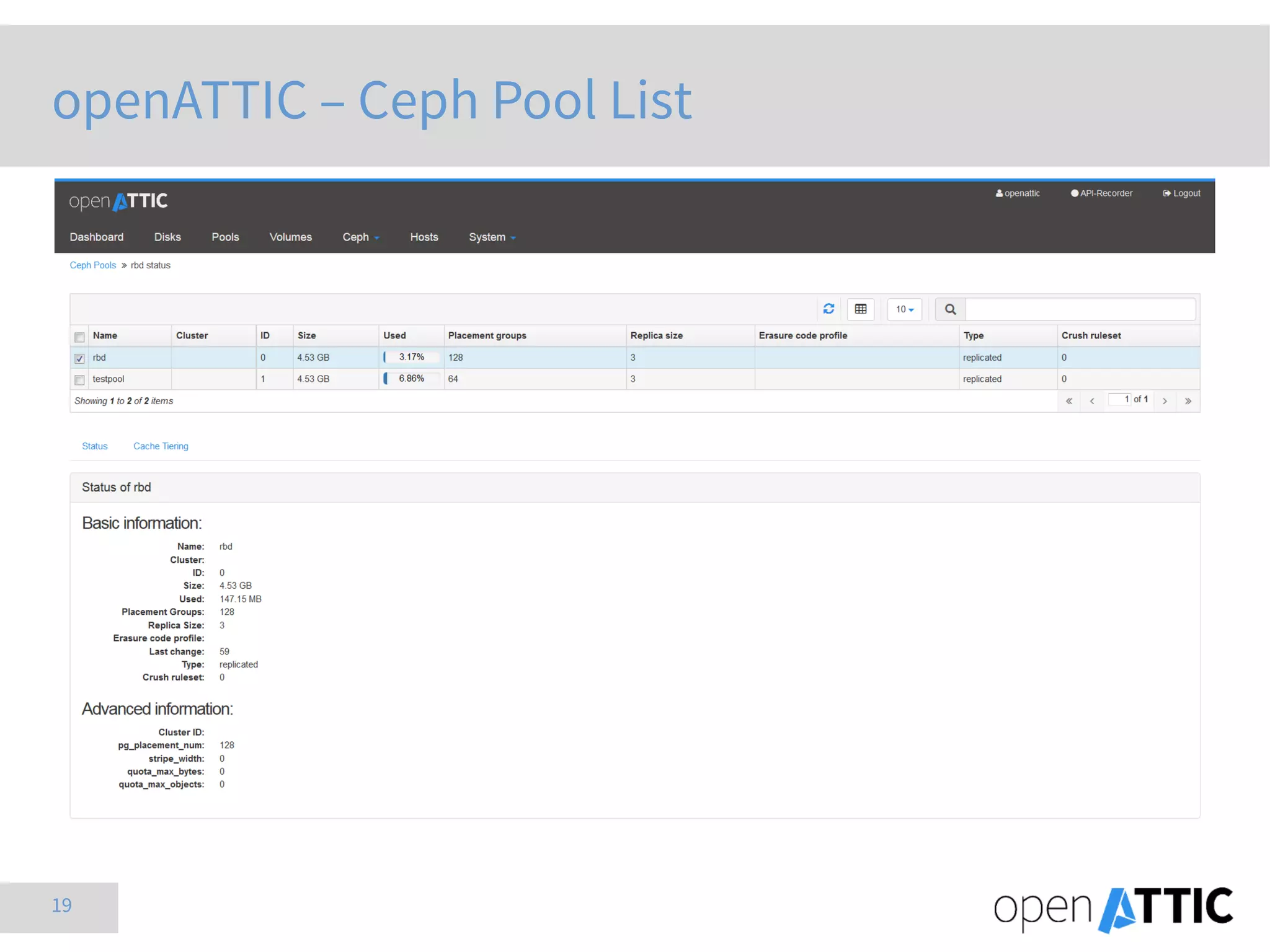Open the Volumes menu item

coord(291,237)
